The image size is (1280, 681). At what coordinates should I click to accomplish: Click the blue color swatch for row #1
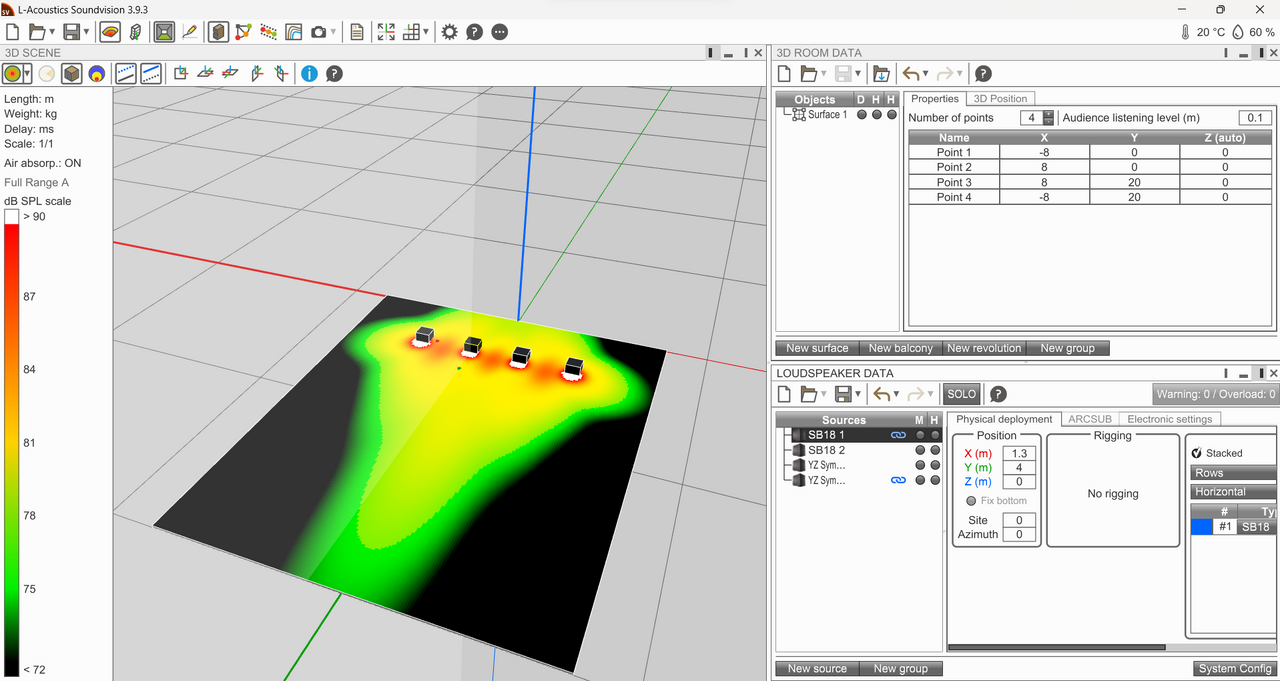click(1201, 527)
